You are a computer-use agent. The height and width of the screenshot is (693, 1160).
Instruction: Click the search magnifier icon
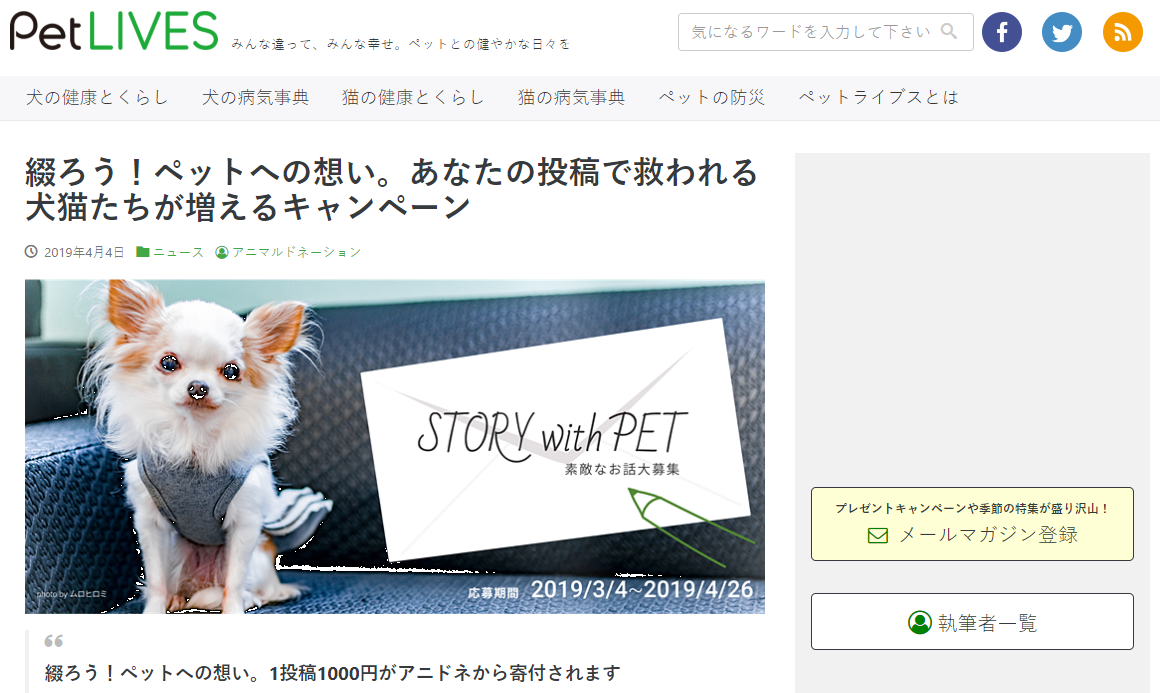click(948, 31)
